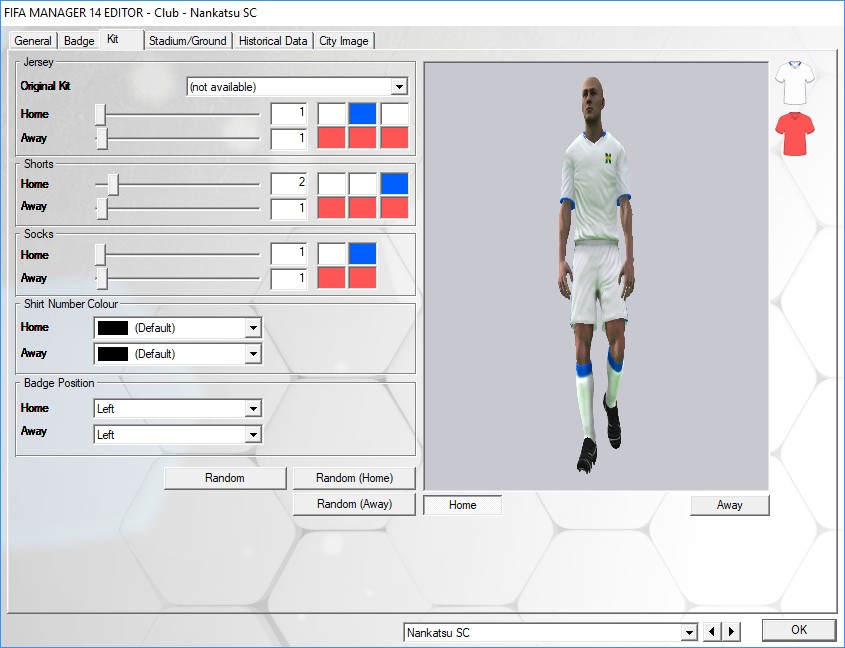This screenshot has width=845, height=648.
Task: Pick Socks Away second red swatch
Action: click(363, 278)
